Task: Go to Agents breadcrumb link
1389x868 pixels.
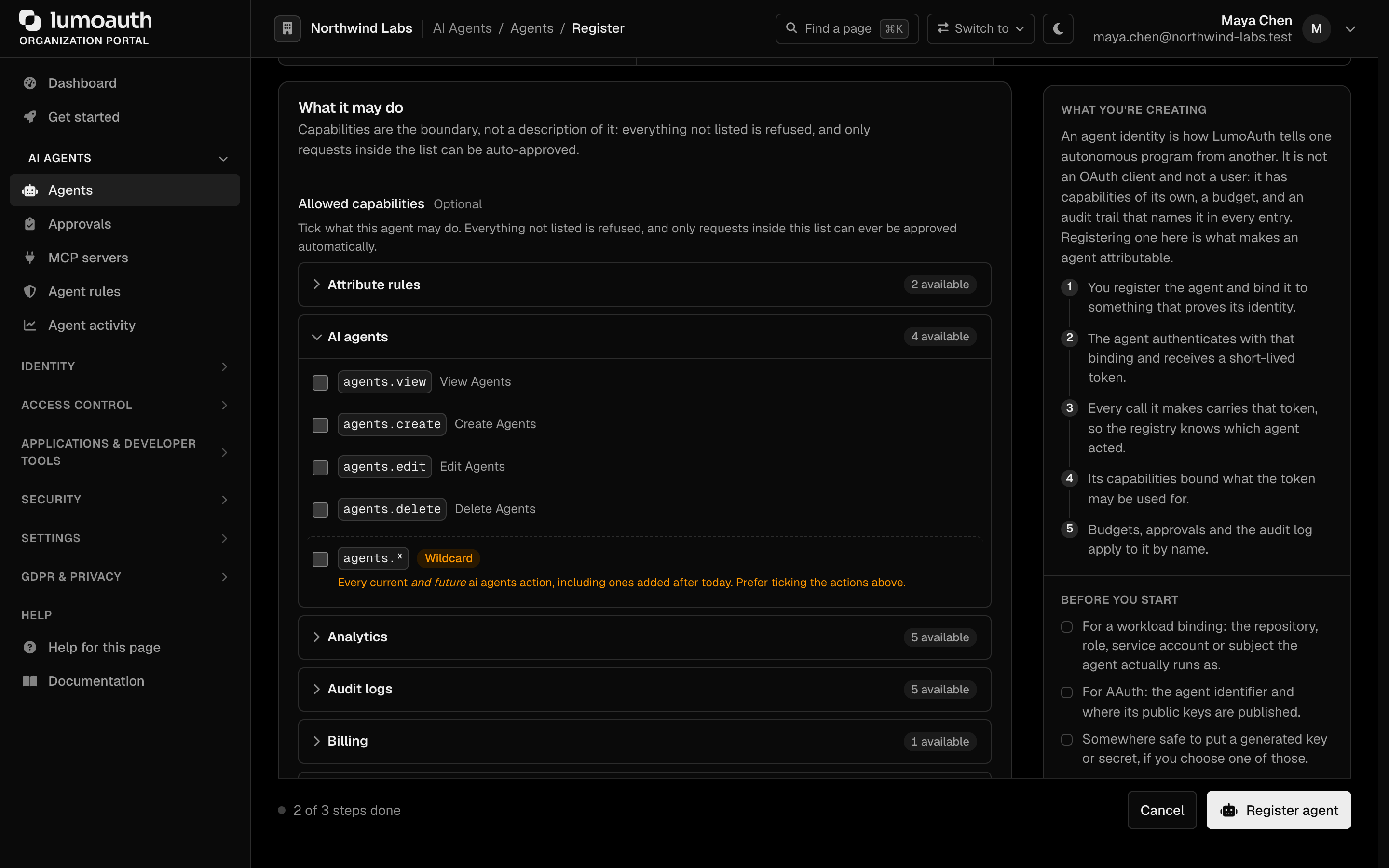Action: coord(531,28)
